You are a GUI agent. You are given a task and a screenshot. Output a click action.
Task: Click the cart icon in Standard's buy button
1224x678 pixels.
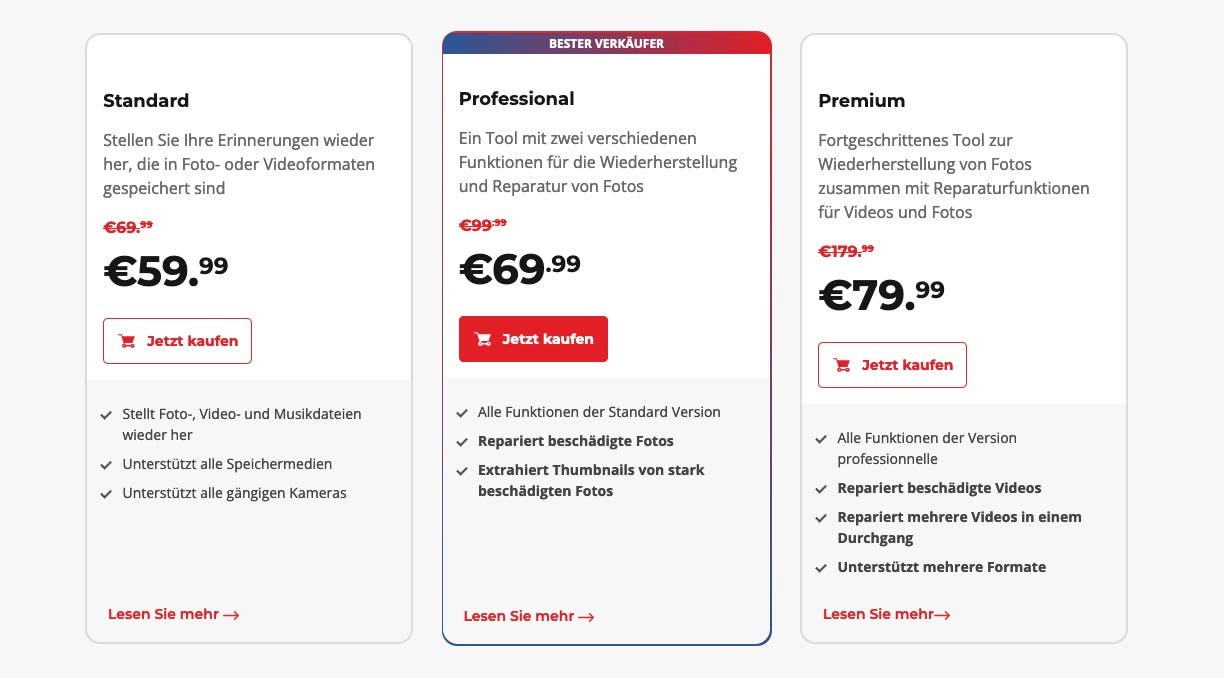(127, 341)
